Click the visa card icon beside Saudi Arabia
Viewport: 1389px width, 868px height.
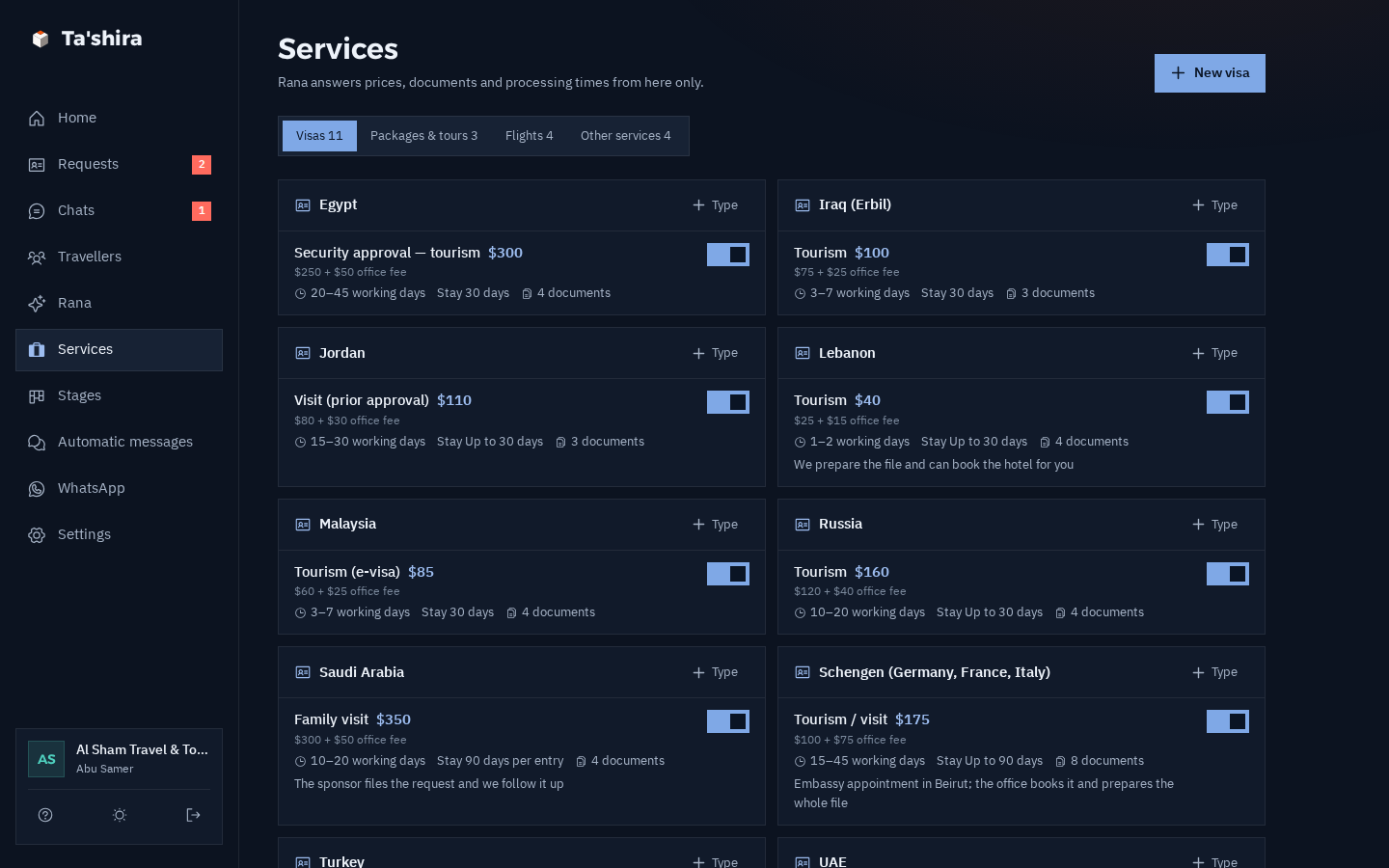click(303, 672)
